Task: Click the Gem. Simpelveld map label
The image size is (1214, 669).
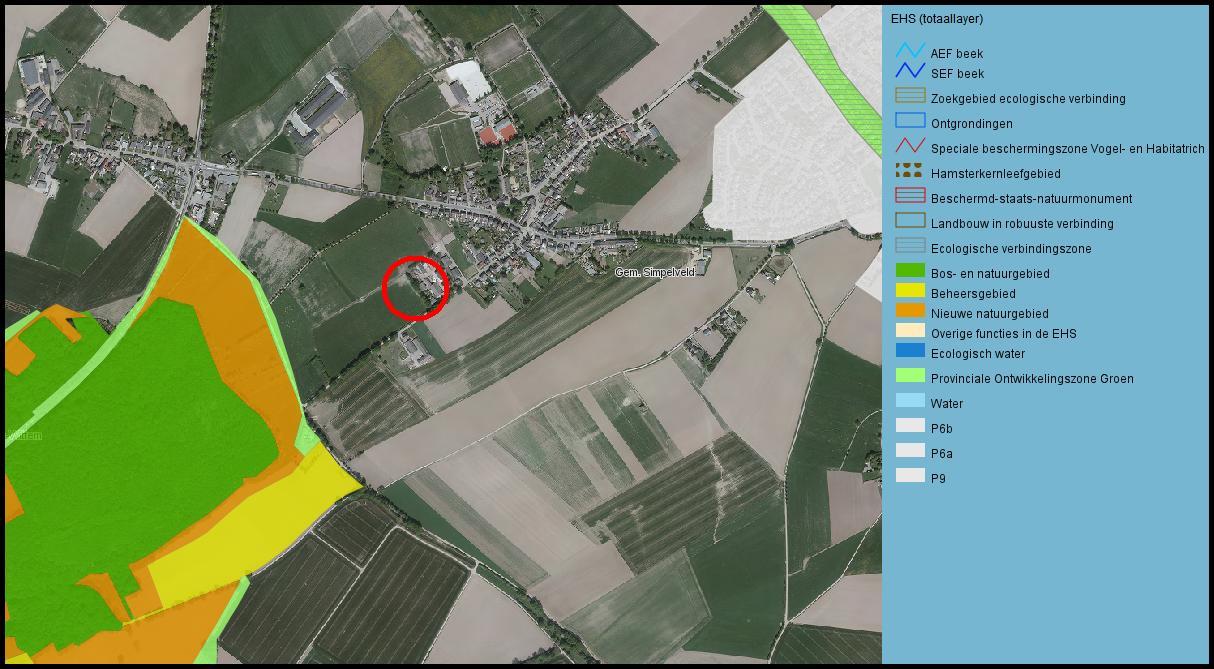Action: click(653, 272)
